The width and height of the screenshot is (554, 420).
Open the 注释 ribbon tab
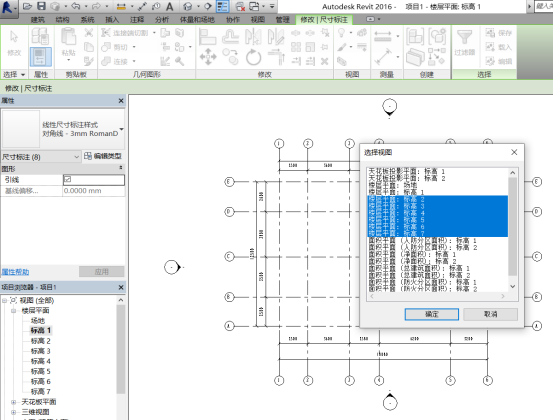pyautogui.click(x=137, y=20)
